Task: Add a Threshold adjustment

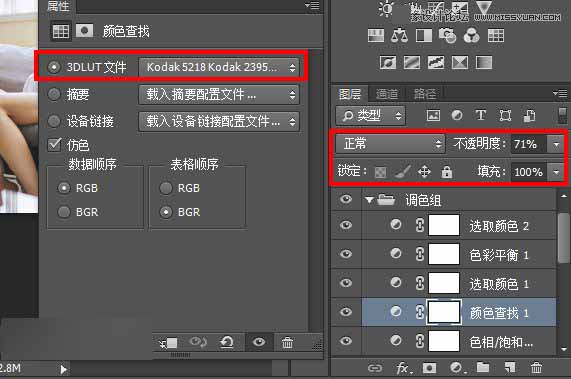Action: [x=436, y=63]
